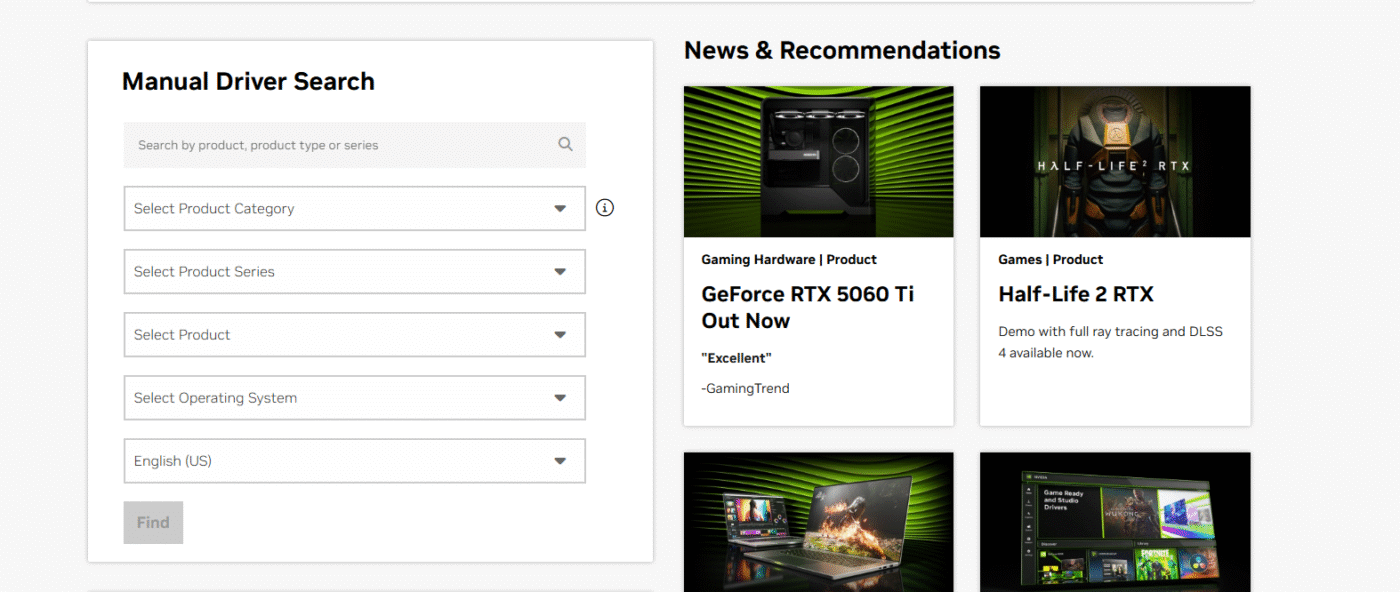Click the search magnifier icon
Viewport: 1400px width, 592px height.
pyautogui.click(x=565, y=144)
